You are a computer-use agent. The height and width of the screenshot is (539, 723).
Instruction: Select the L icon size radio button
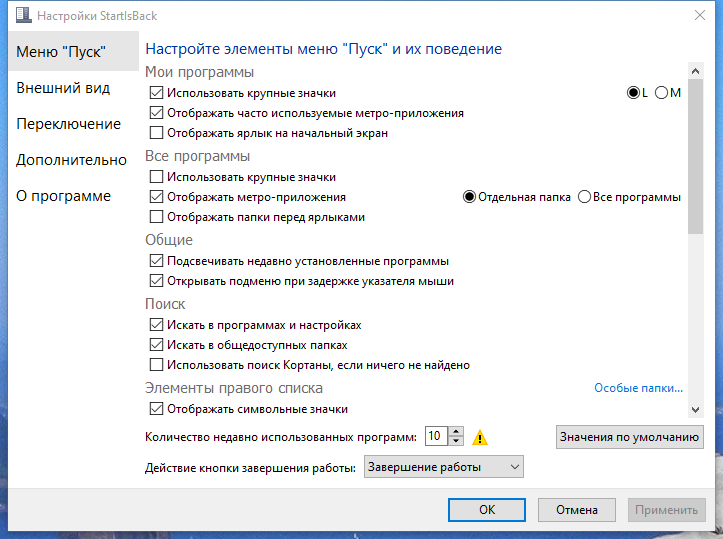633,93
